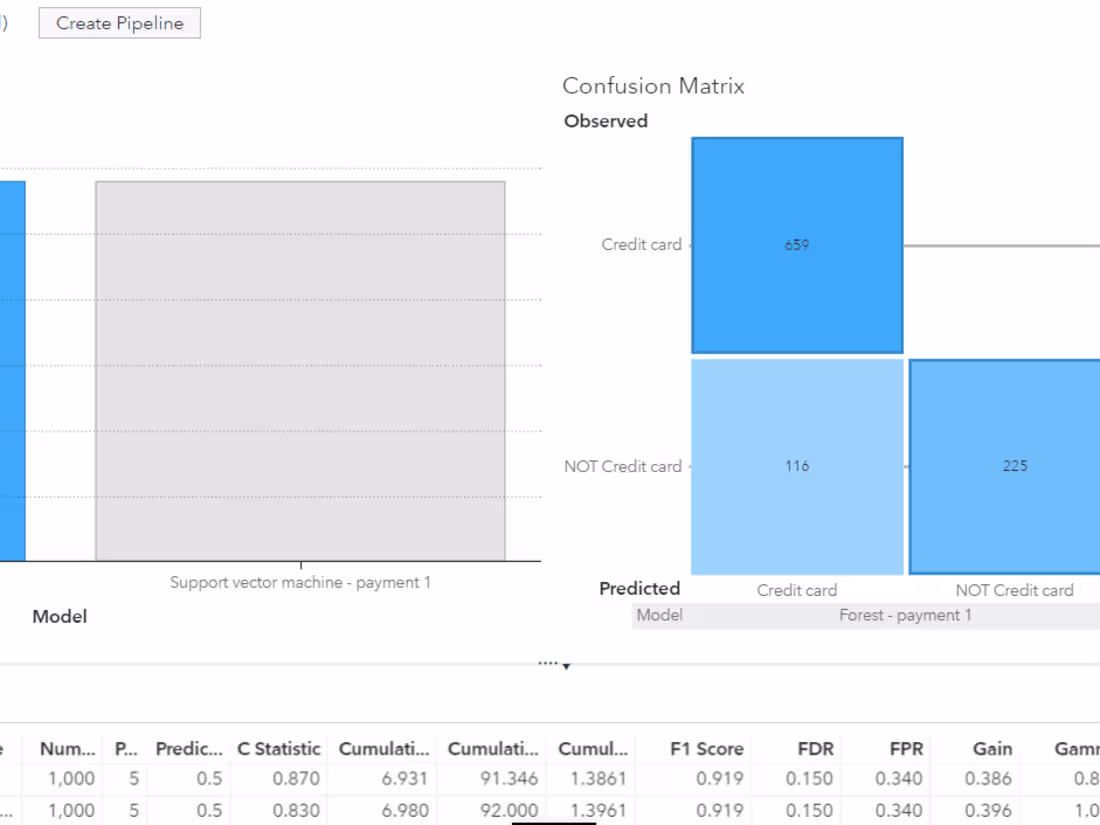Screen dimensions: 1100x825
Task: Select the Forest - payment 1 model label
Action: pyautogui.click(x=904, y=615)
